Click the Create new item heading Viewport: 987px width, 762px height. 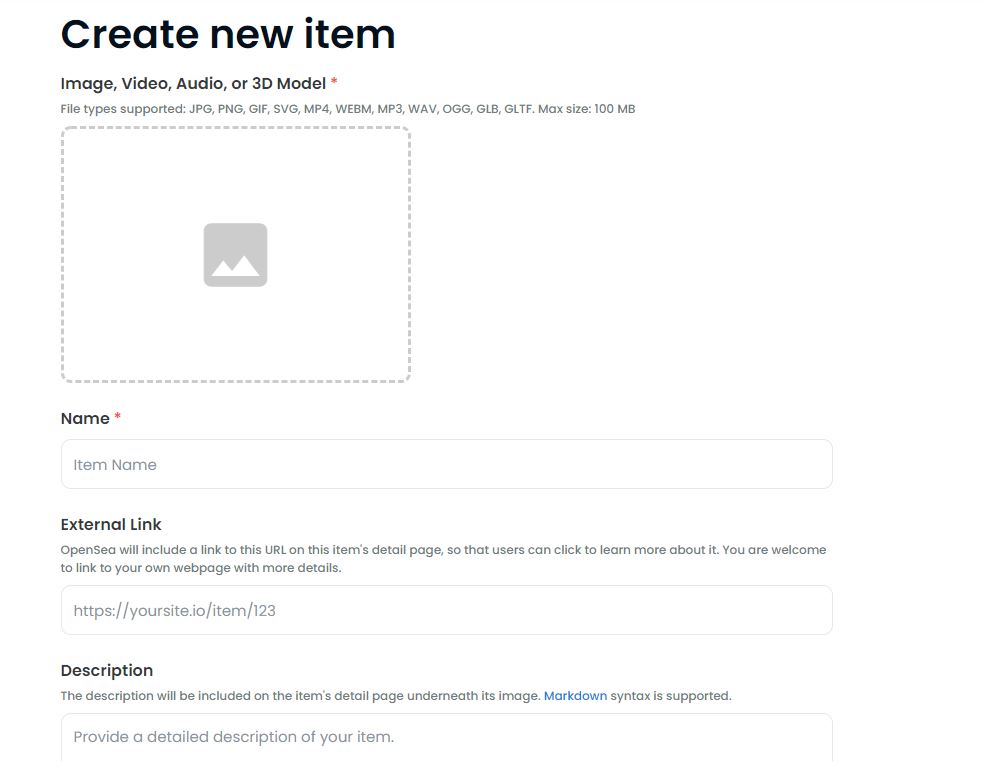point(228,34)
